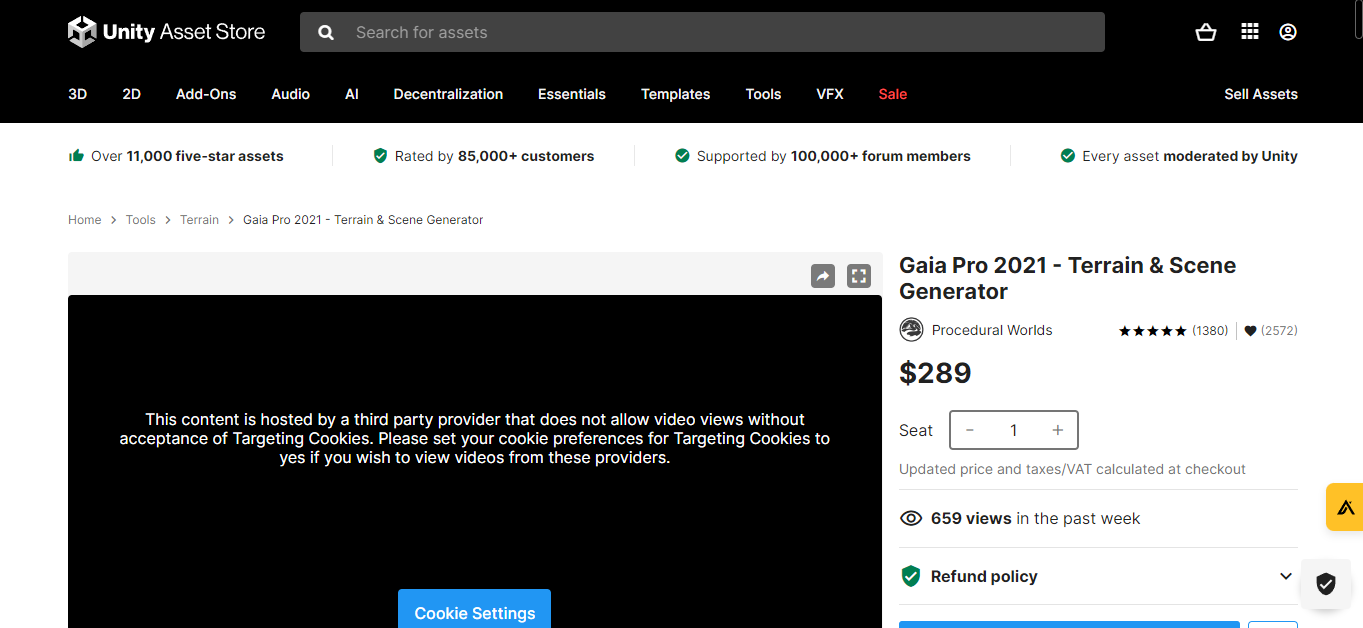1363x628 pixels.
Task: Open the Decentralization category
Action: coord(448,94)
